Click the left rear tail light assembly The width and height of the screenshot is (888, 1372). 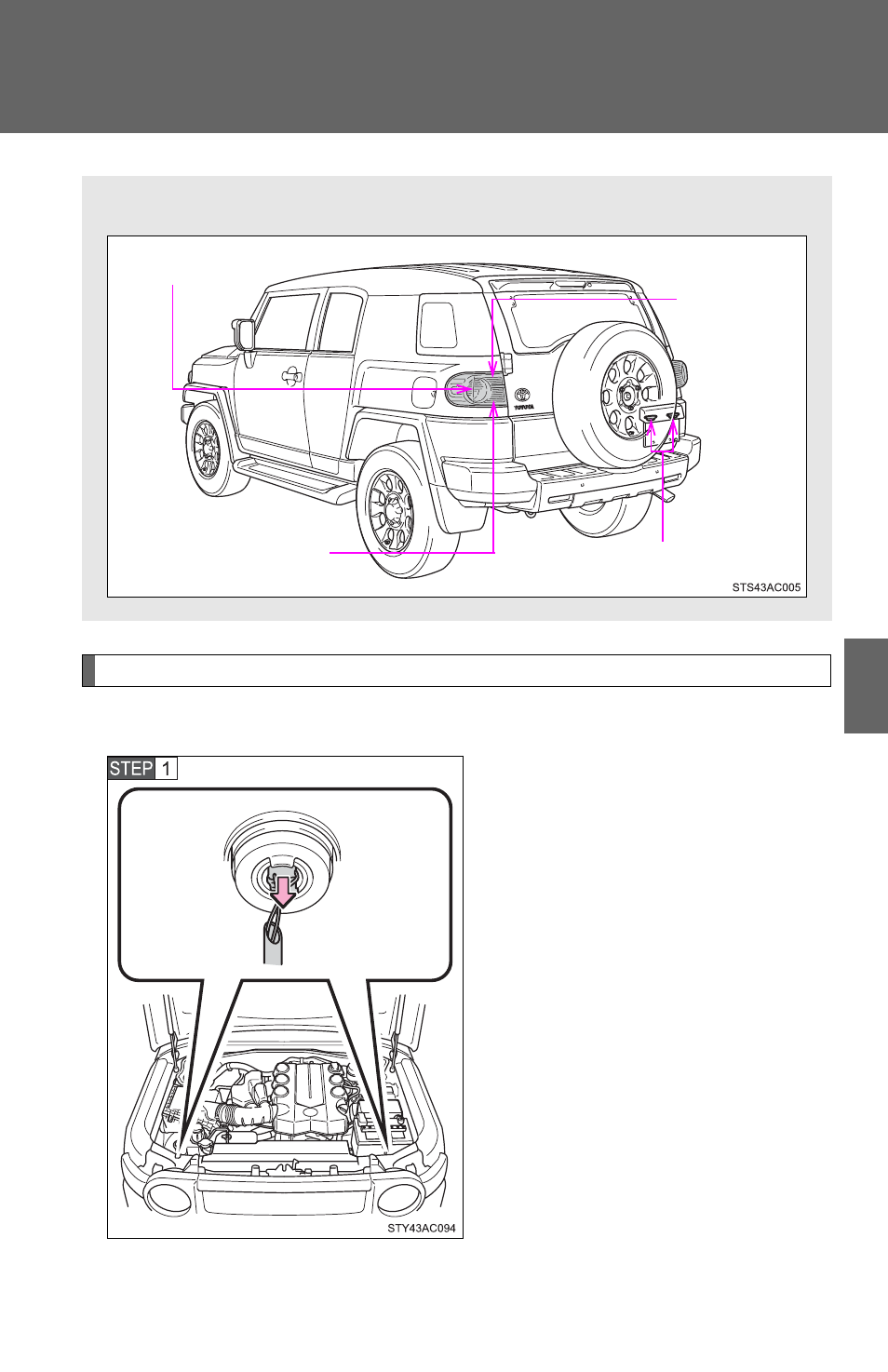point(475,389)
